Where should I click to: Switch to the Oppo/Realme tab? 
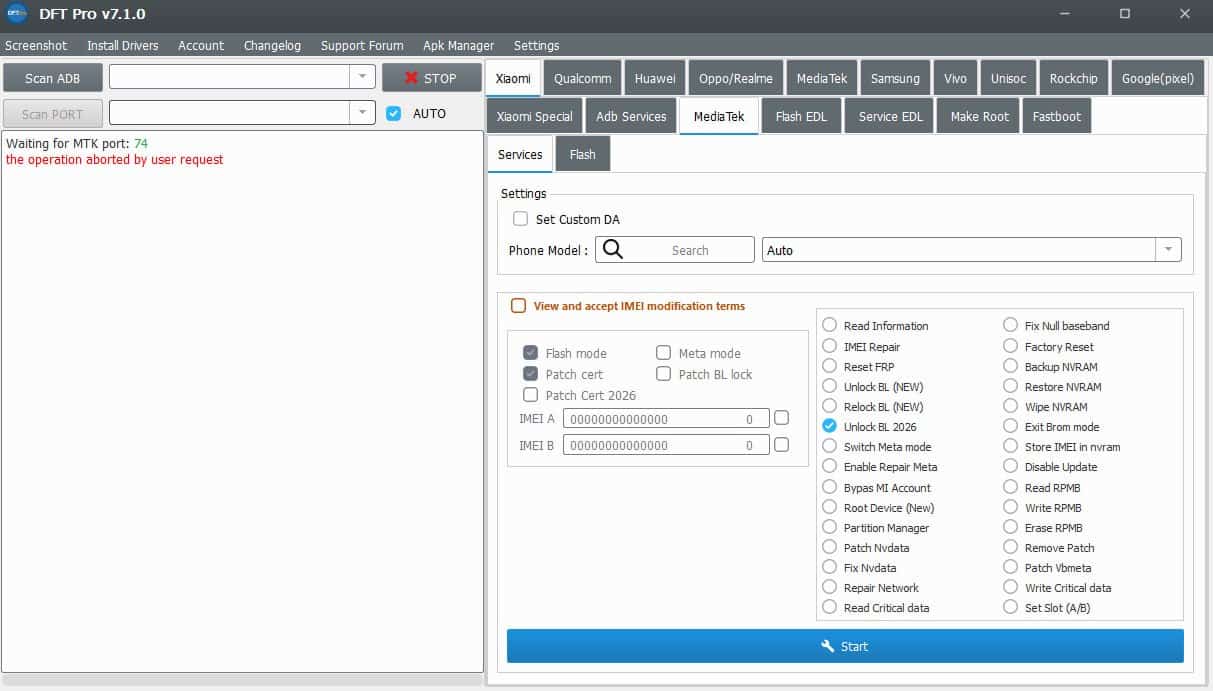(736, 78)
